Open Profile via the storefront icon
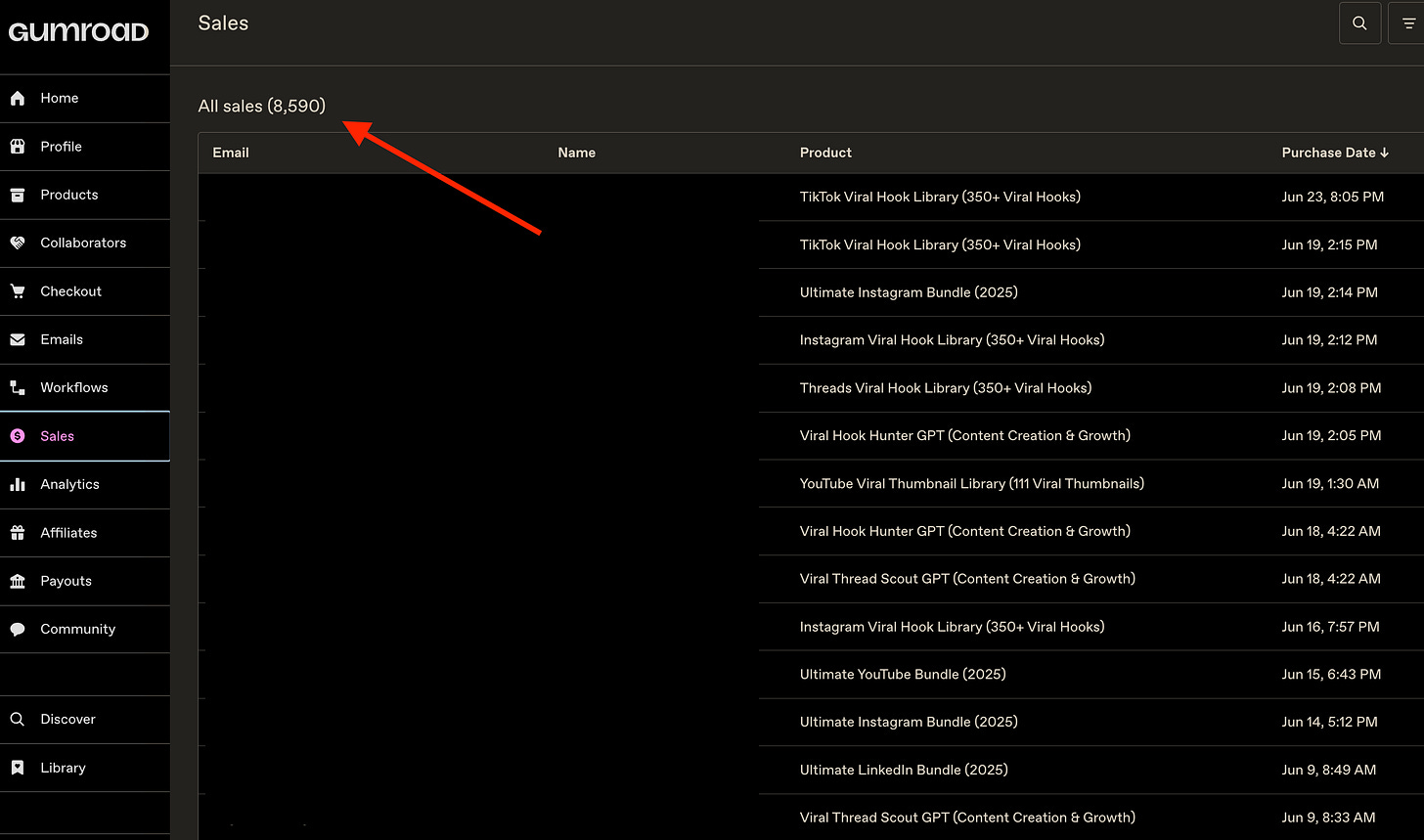 point(18,147)
